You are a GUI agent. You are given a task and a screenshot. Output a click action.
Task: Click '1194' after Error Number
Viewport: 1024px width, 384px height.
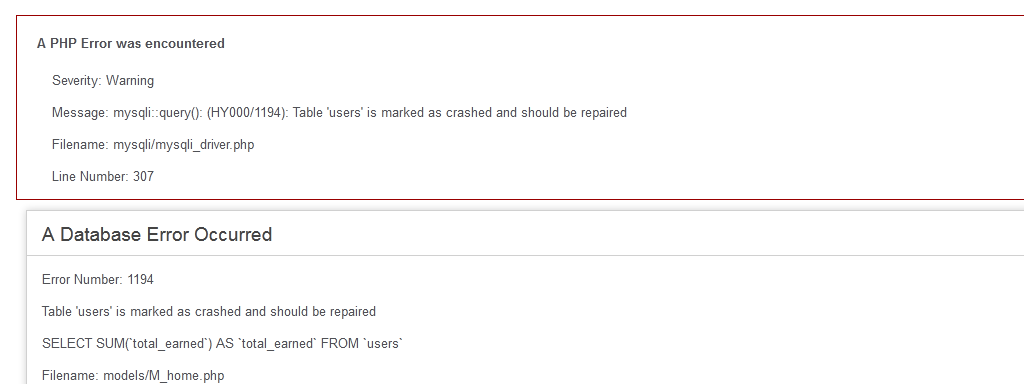click(140, 280)
